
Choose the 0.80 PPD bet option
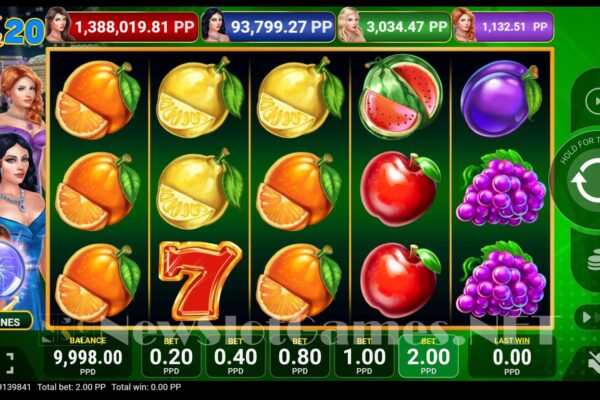[300, 357]
